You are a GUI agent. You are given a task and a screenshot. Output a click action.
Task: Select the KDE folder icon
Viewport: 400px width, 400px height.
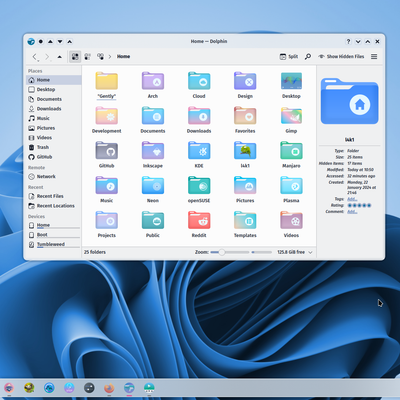coord(199,150)
